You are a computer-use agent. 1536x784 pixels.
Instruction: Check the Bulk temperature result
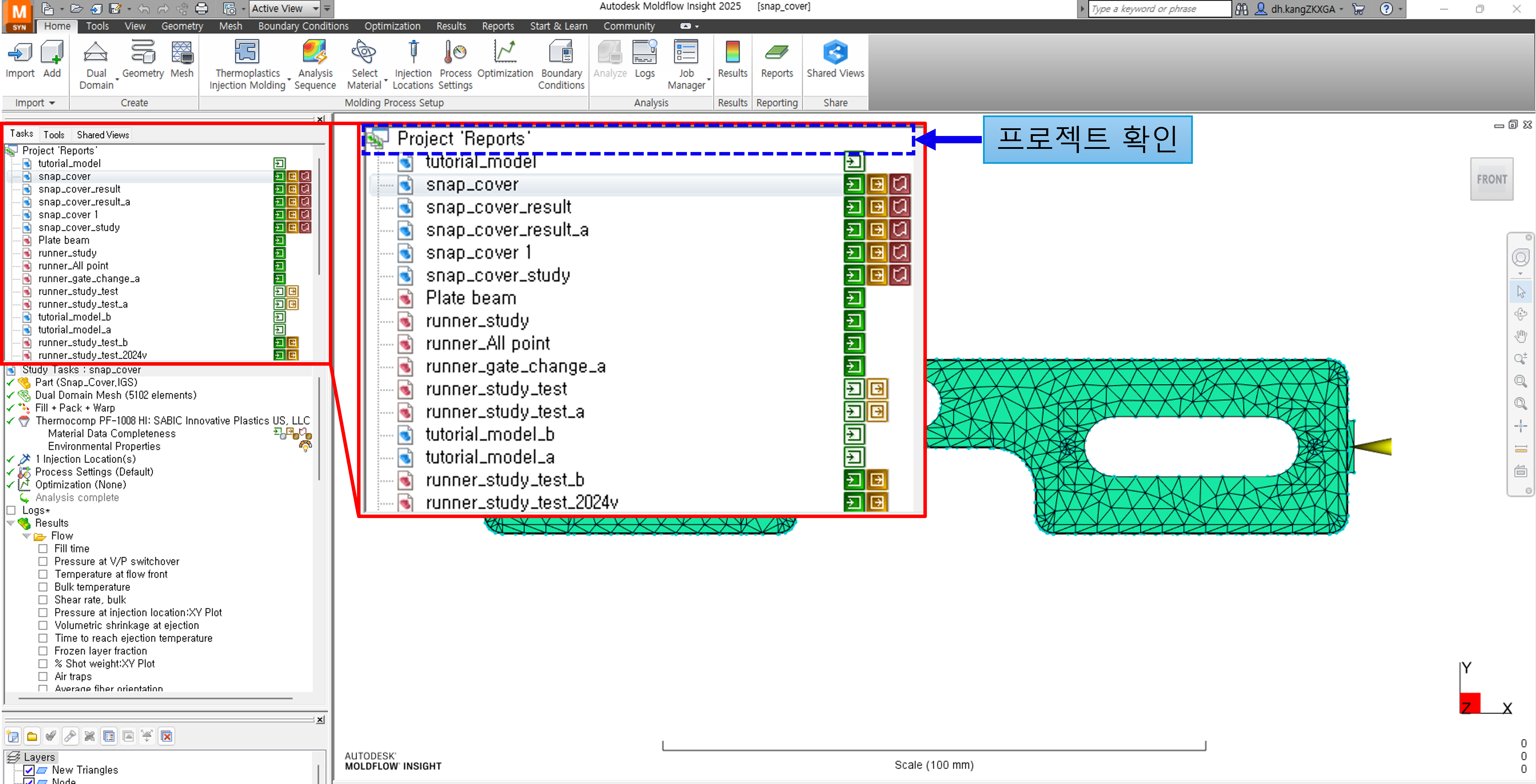(43, 587)
